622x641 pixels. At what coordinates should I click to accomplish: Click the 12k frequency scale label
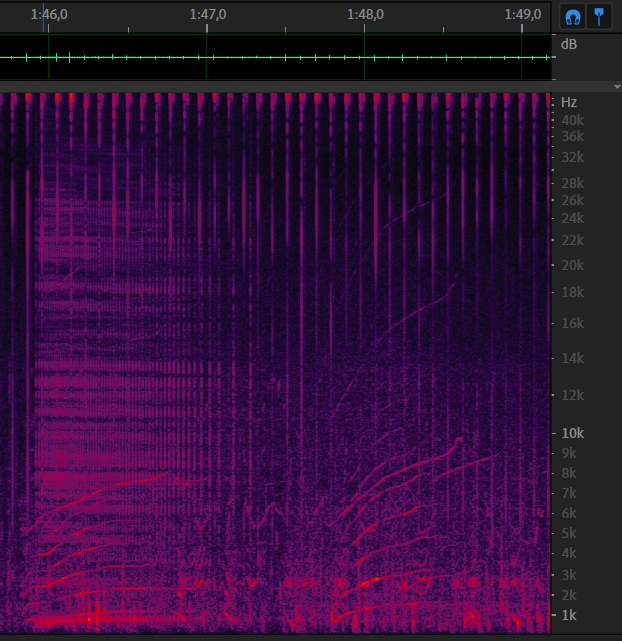[x=573, y=395]
